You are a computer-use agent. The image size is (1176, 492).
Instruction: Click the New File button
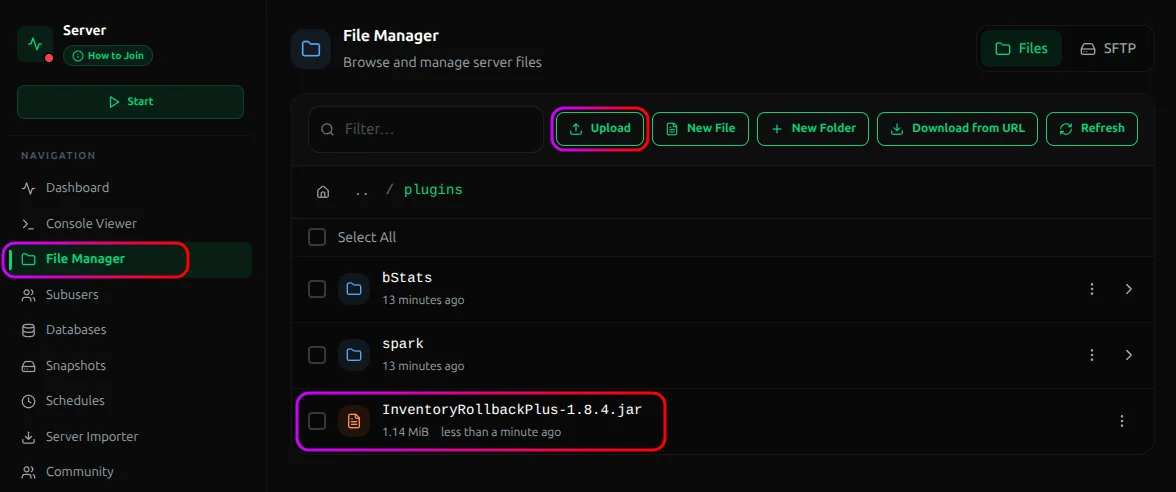[x=700, y=128]
